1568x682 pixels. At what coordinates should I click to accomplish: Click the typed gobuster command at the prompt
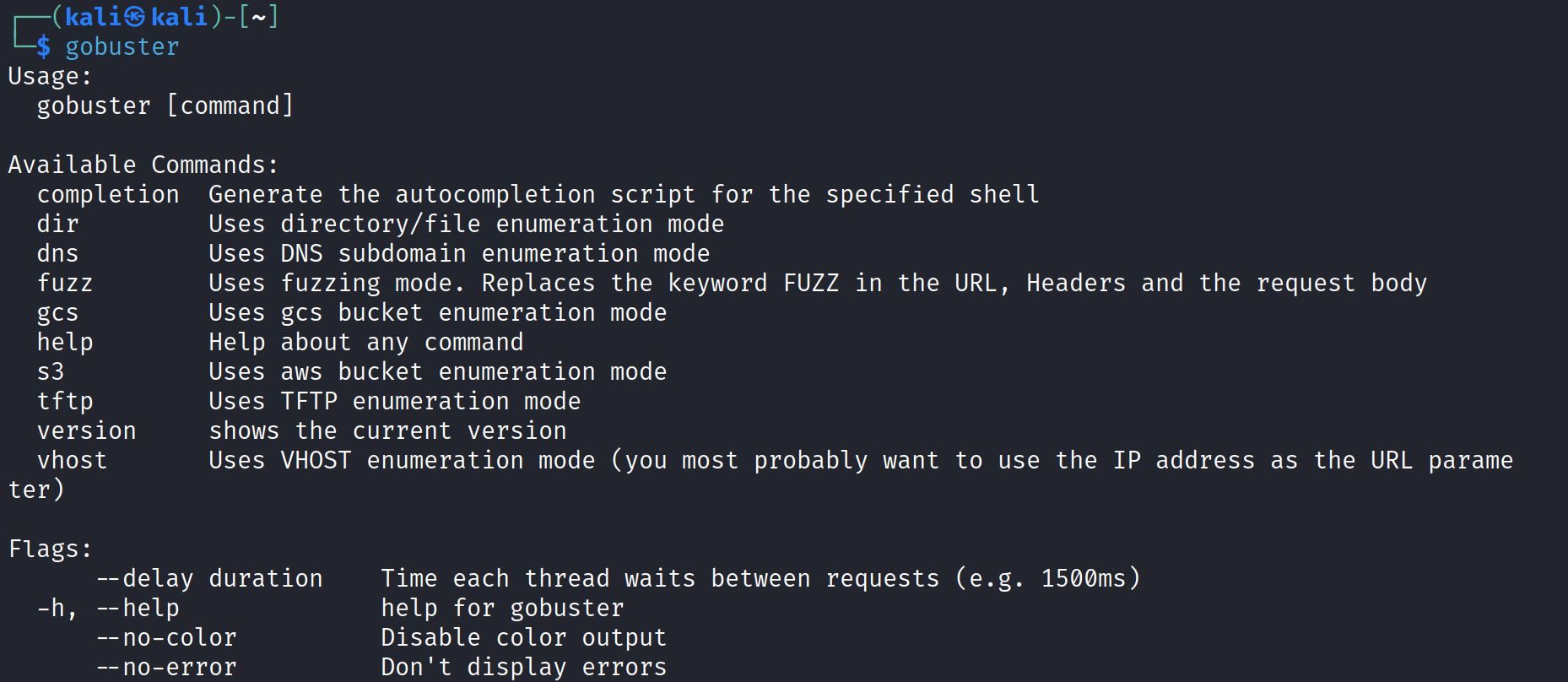coord(122,46)
